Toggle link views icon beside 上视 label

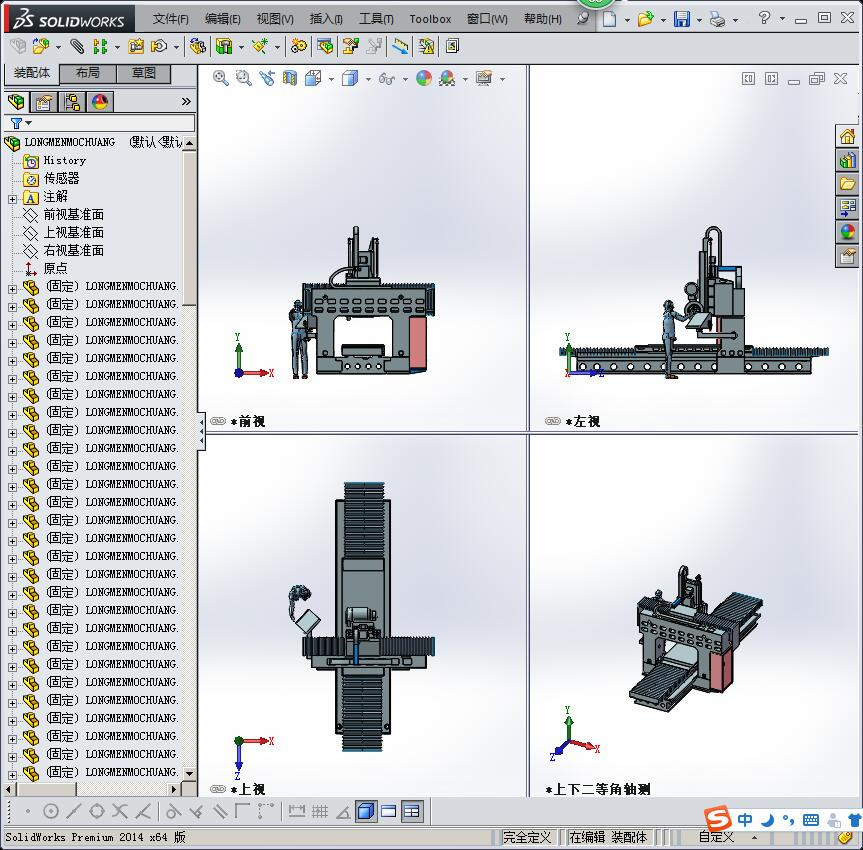[219, 789]
